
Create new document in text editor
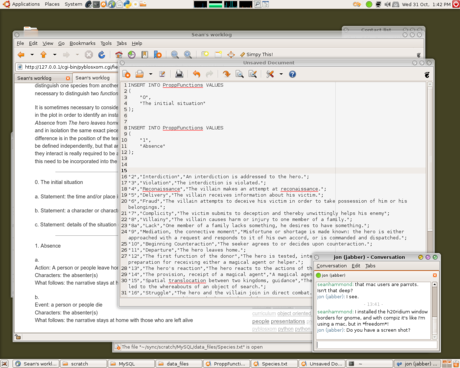pyautogui.click(x=127, y=74)
